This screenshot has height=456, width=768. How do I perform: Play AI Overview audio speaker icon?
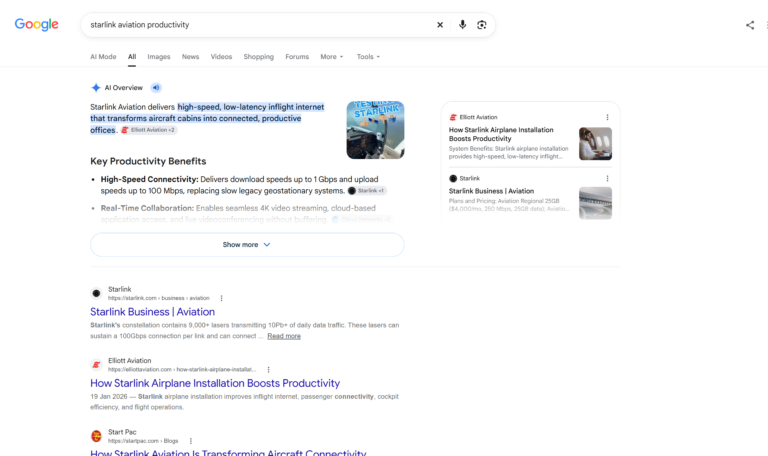(156, 88)
